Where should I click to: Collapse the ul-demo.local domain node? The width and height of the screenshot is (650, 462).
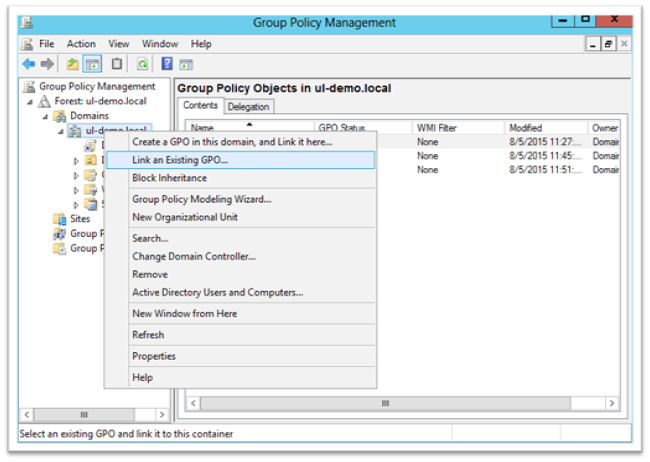point(60,131)
